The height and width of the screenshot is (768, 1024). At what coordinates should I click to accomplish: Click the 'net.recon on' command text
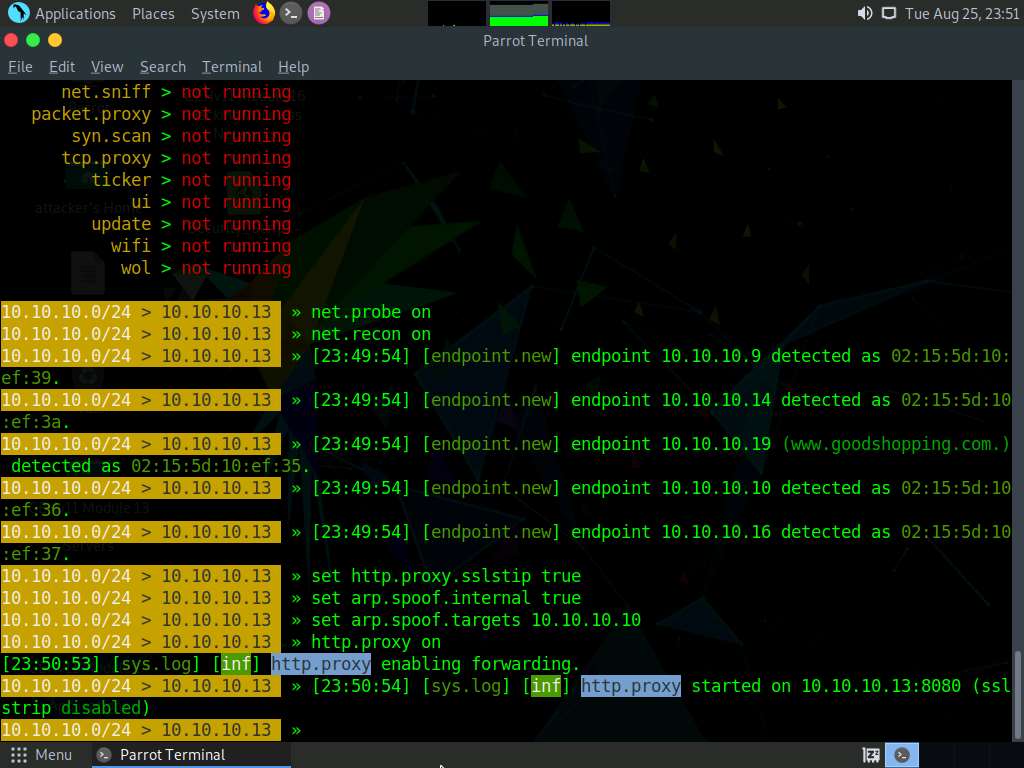(x=370, y=334)
